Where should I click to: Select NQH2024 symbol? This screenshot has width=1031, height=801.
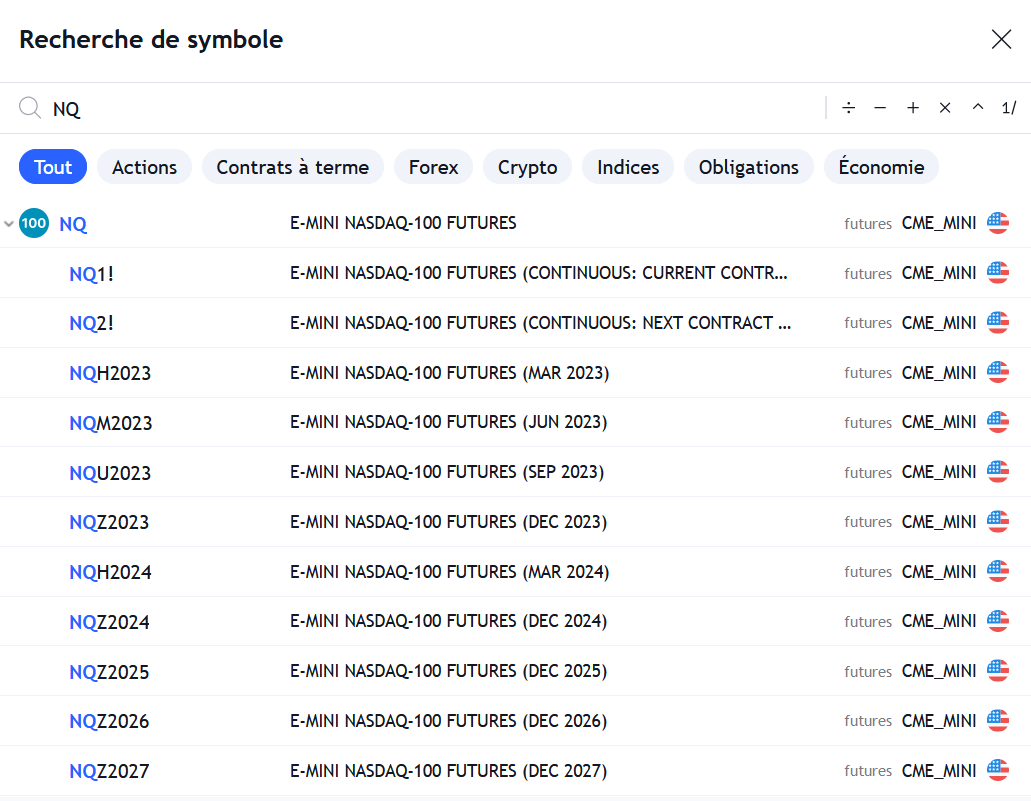coord(110,572)
